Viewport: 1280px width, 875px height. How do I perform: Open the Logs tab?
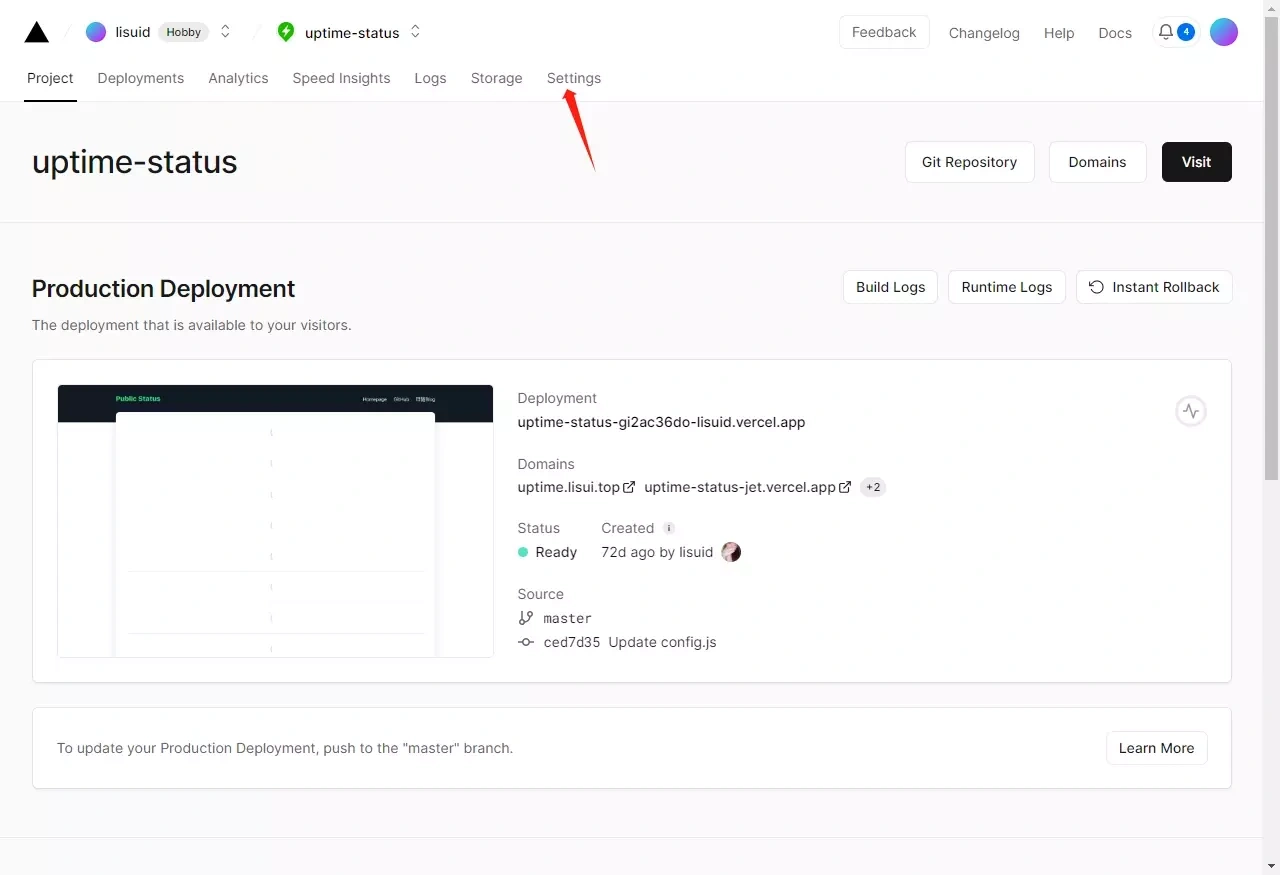tap(430, 78)
